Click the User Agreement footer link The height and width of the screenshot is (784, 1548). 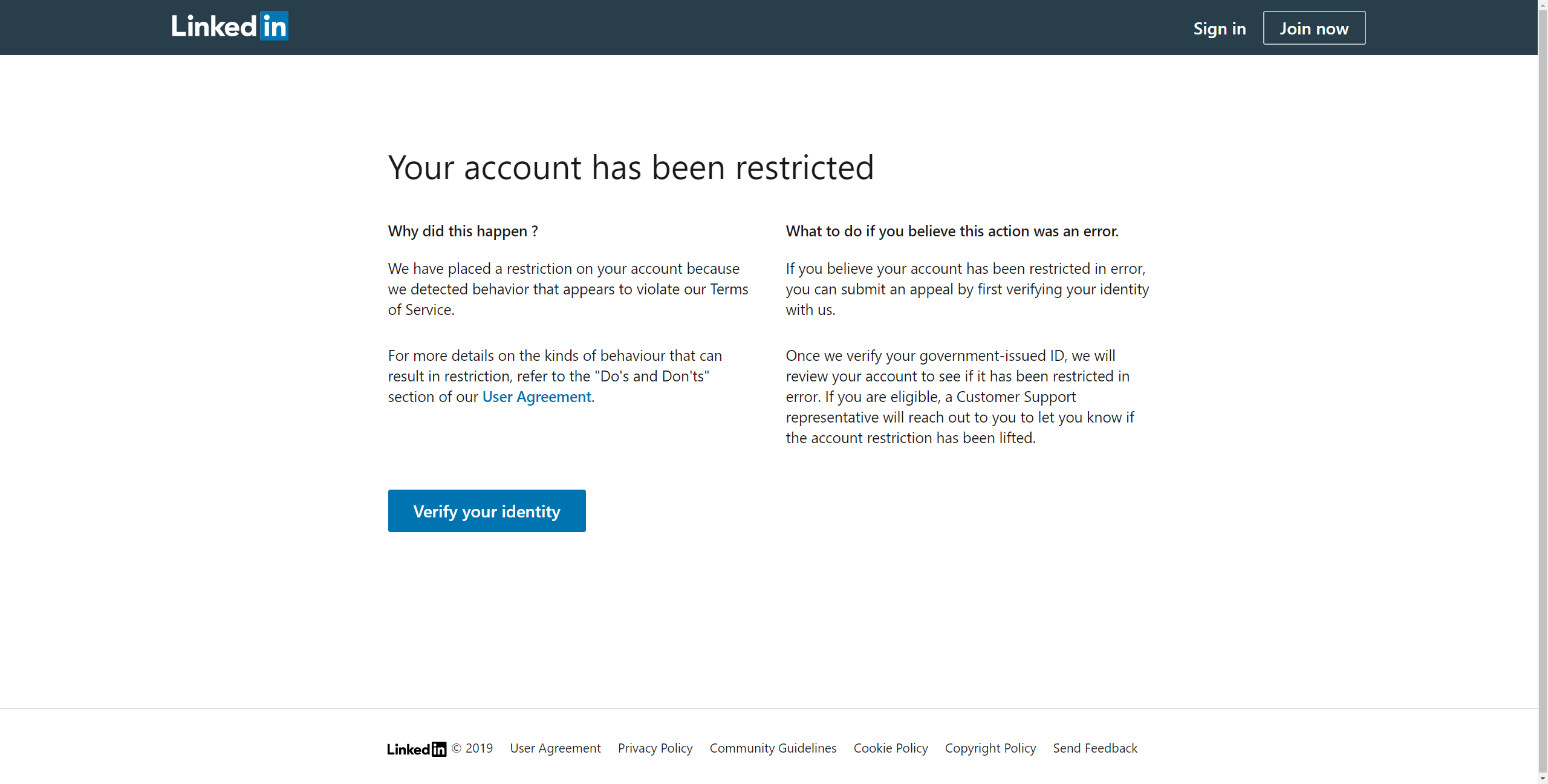pyautogui.click(x=554, y=748)
